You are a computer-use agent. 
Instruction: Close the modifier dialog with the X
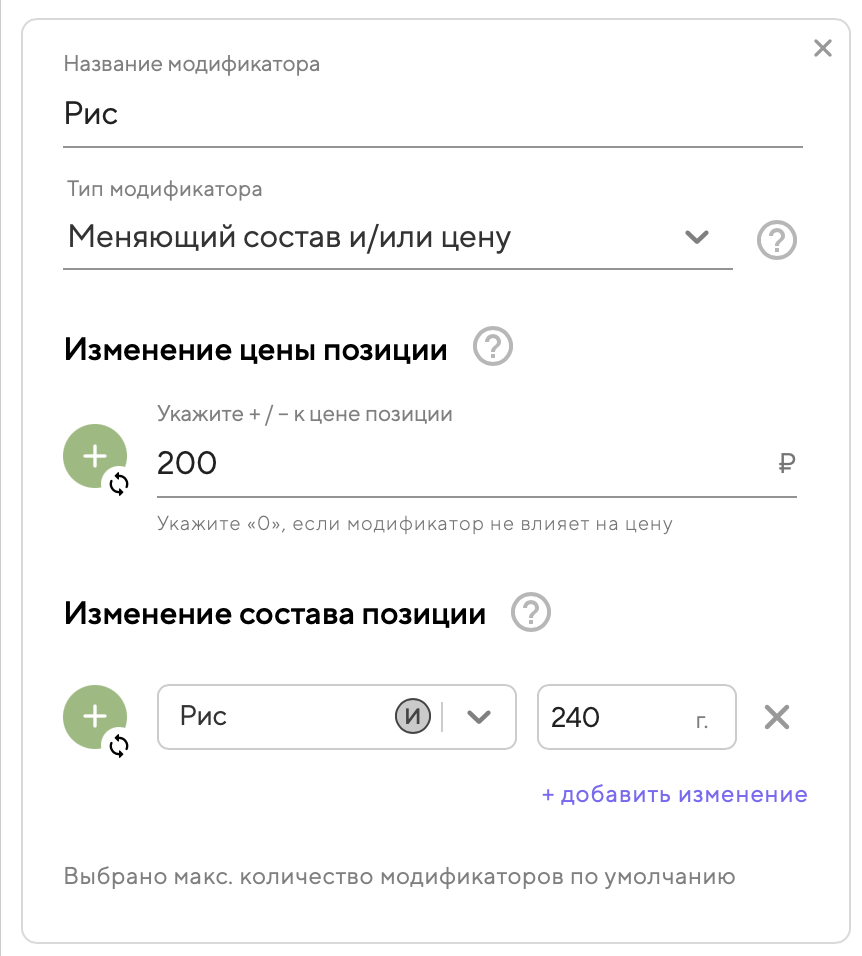coord(823,48)
